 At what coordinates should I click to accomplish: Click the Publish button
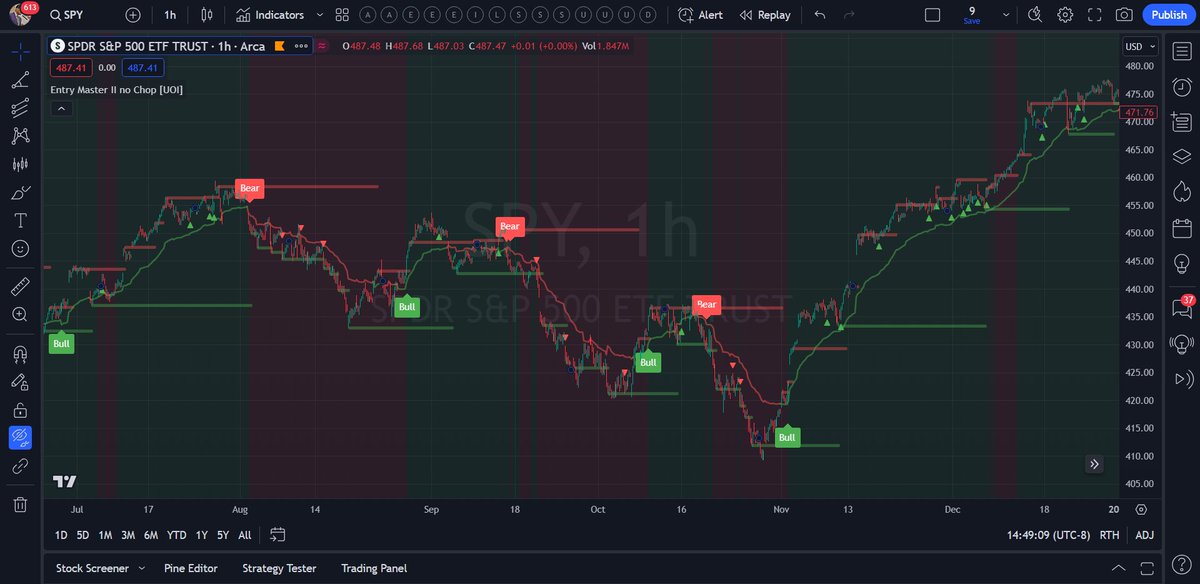1168,15
